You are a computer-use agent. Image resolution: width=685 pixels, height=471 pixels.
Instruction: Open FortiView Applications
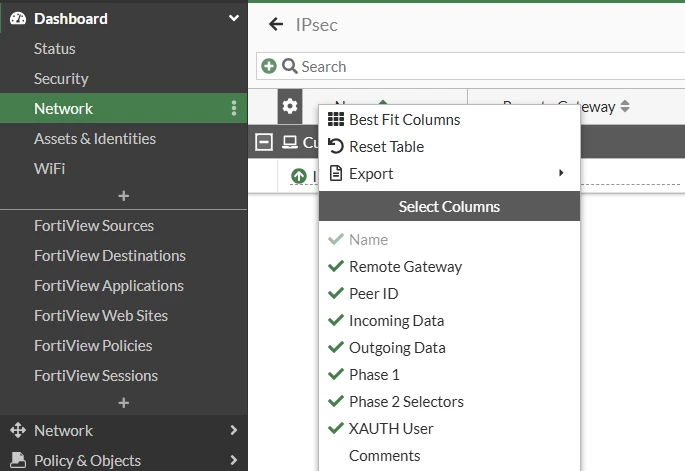pos(109,286)
